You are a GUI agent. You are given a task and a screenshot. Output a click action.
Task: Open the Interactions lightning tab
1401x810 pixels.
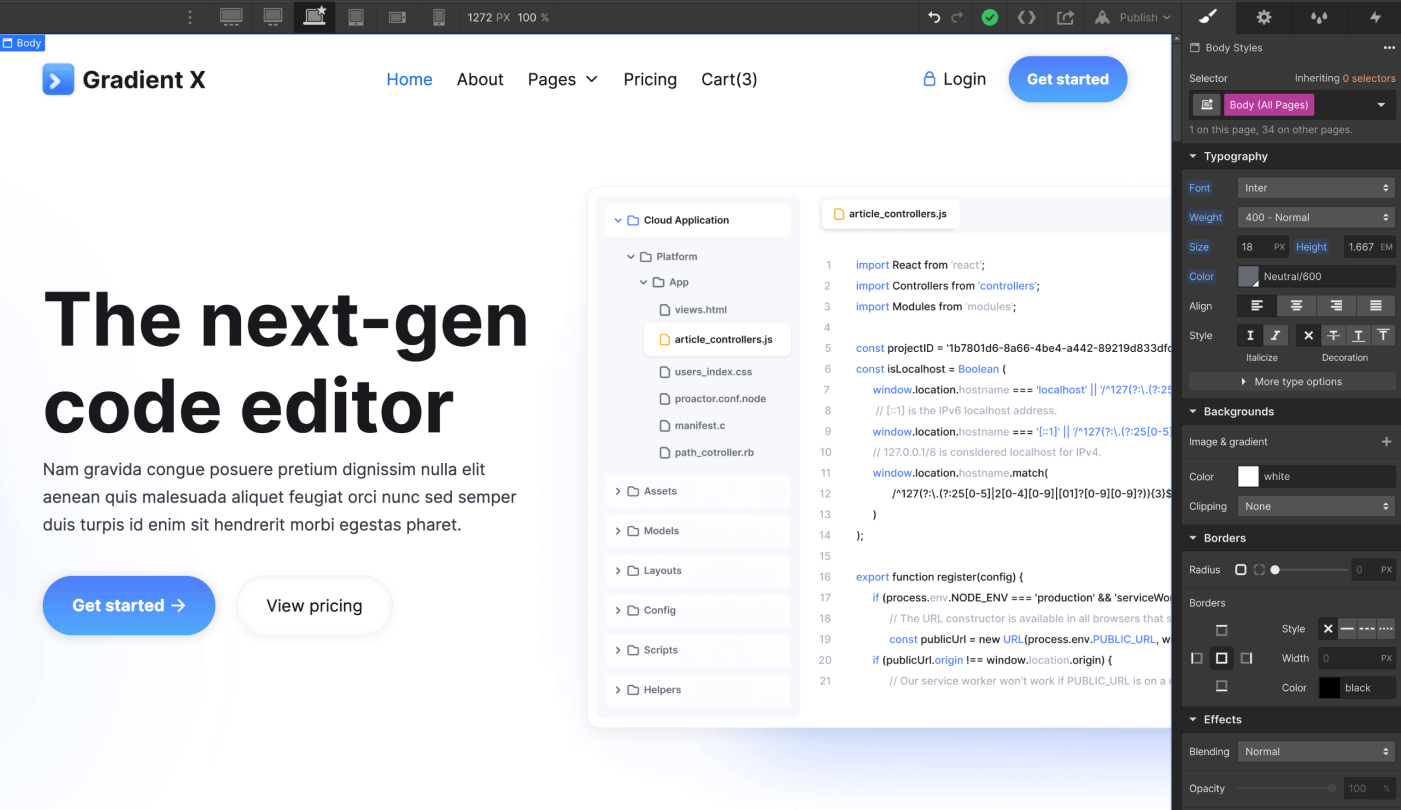[x=1375, y=17]
